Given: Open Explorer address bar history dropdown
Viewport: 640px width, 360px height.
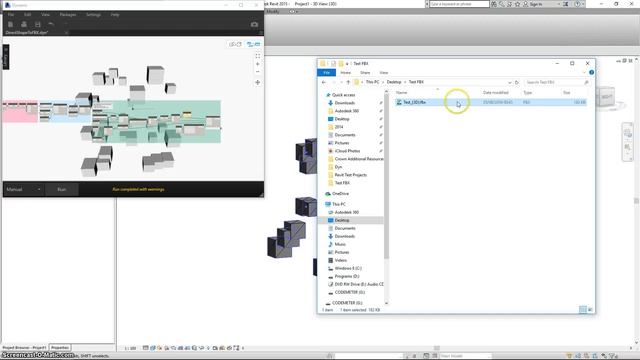Looking at the screenshot, I should point(509,82).
